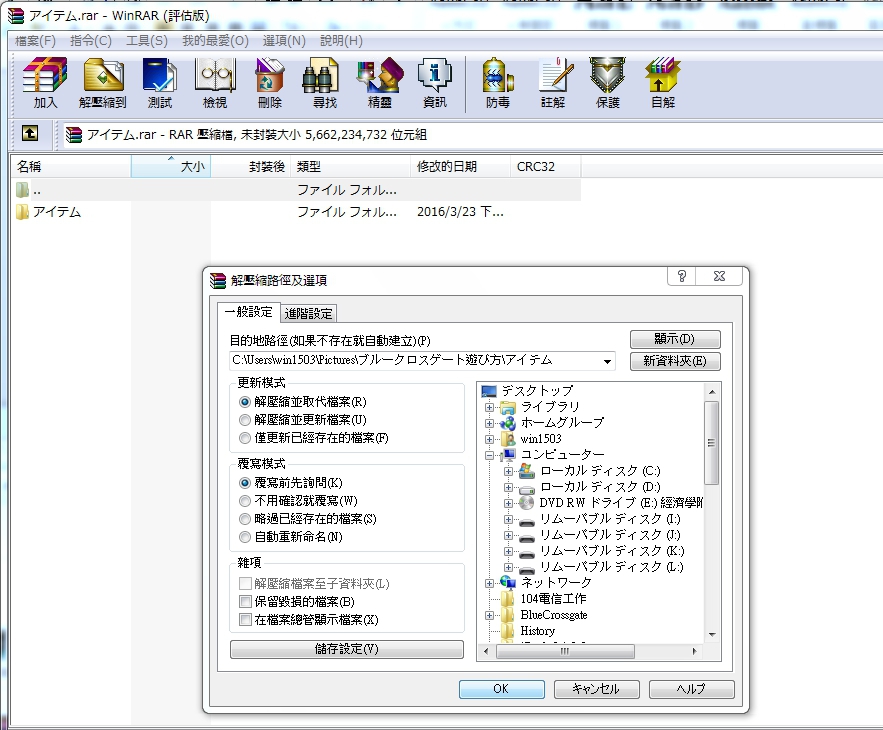883x730 pixels.
Task: Click the WinRAR title bar icon
Action: [x=16, y=16]
